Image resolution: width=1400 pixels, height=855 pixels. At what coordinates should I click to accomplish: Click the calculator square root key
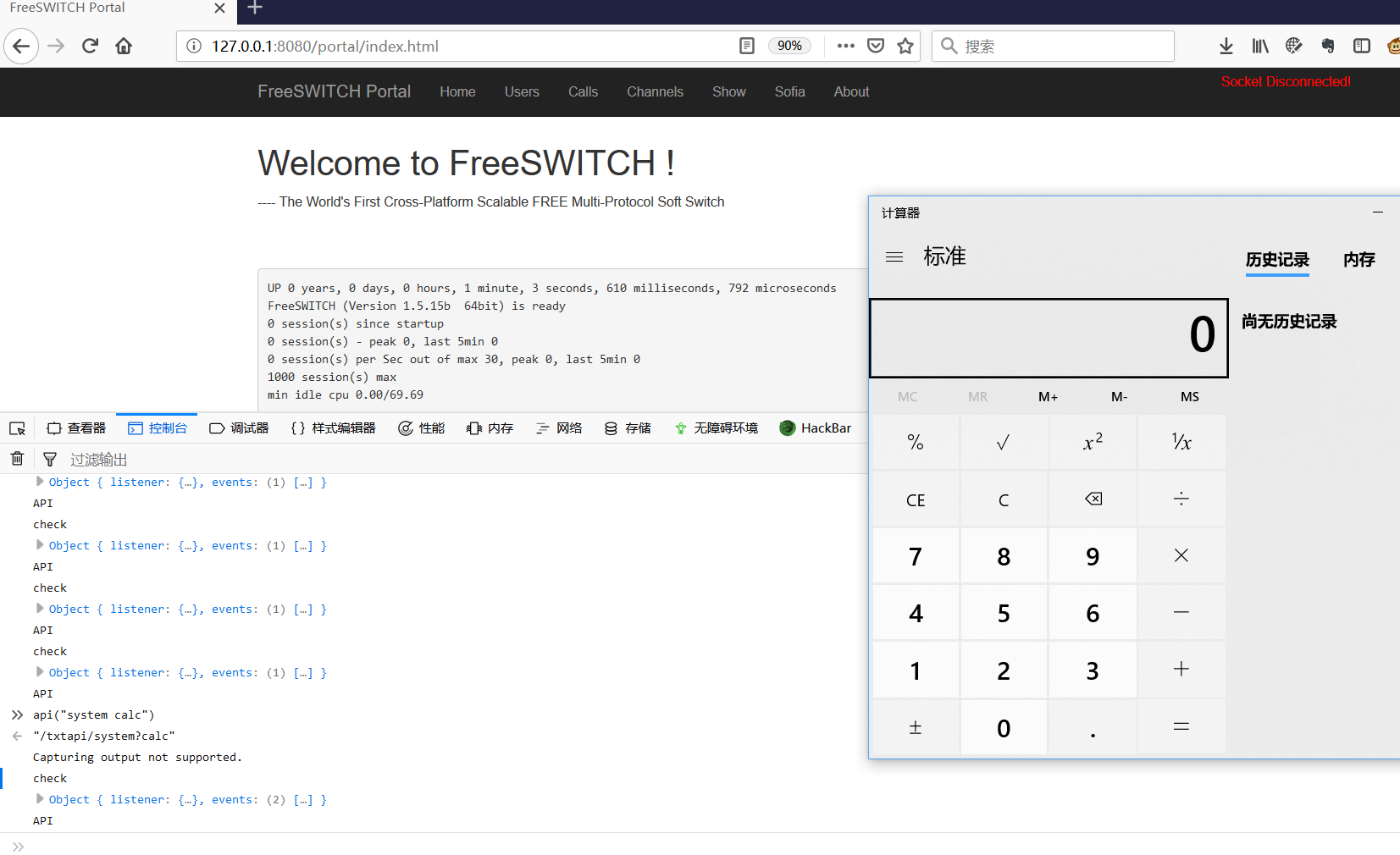(1004, 442)
